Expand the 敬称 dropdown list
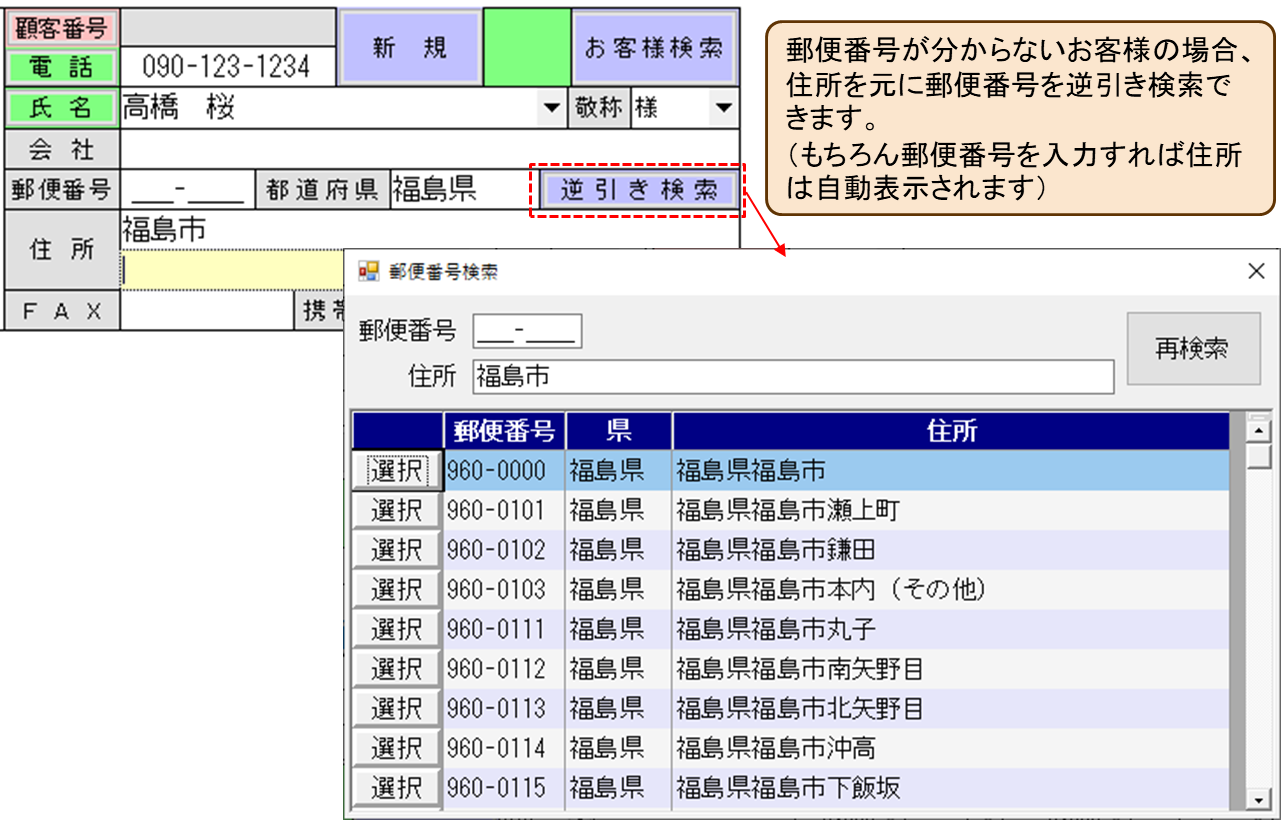Viewport: 1281px width, 820px height. [722, 108]
